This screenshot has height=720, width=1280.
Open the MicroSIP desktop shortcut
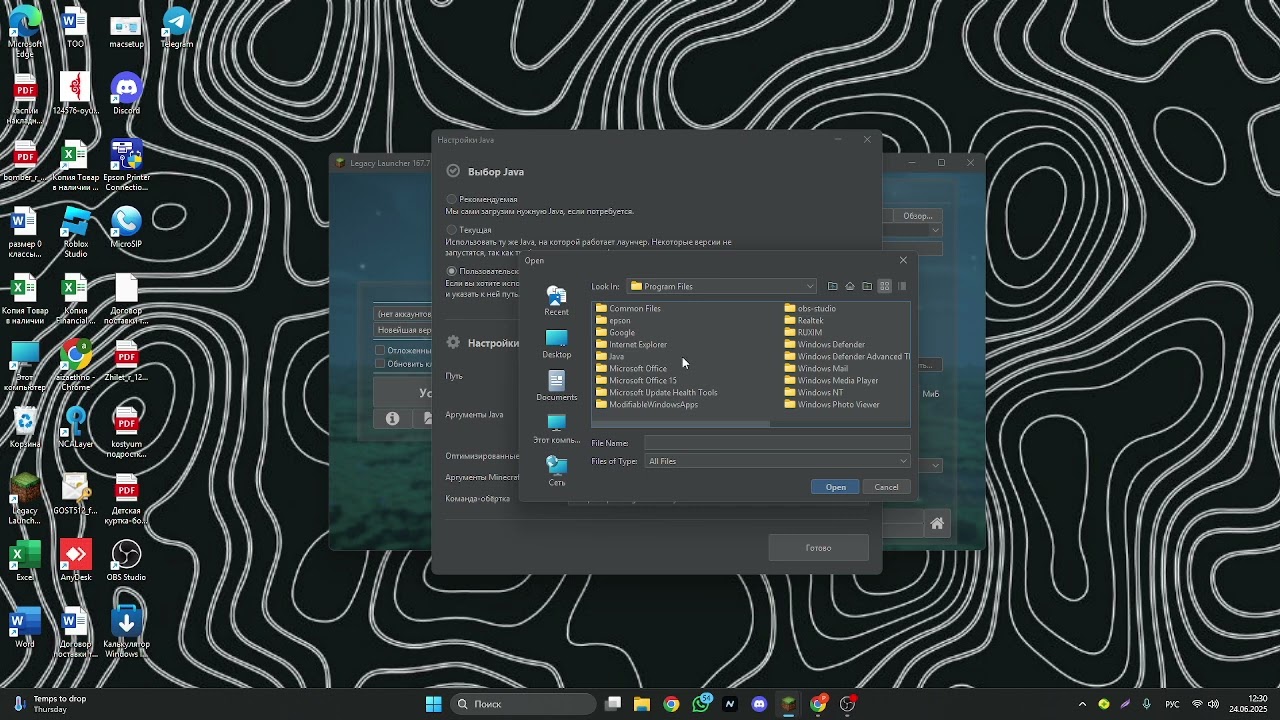pyautogui.click(x=126, y=227)
